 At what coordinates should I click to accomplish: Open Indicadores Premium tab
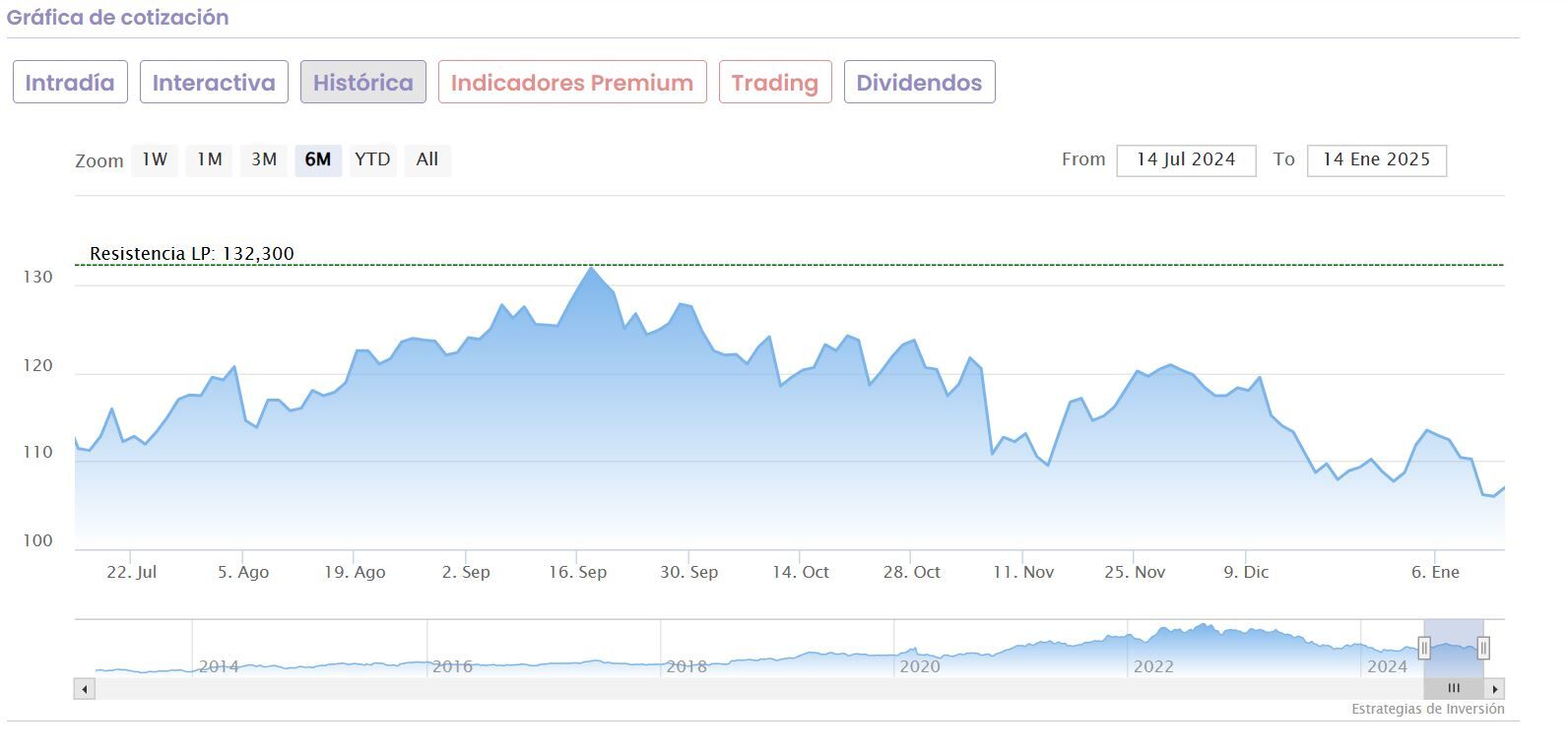click(x=571, y=83)
